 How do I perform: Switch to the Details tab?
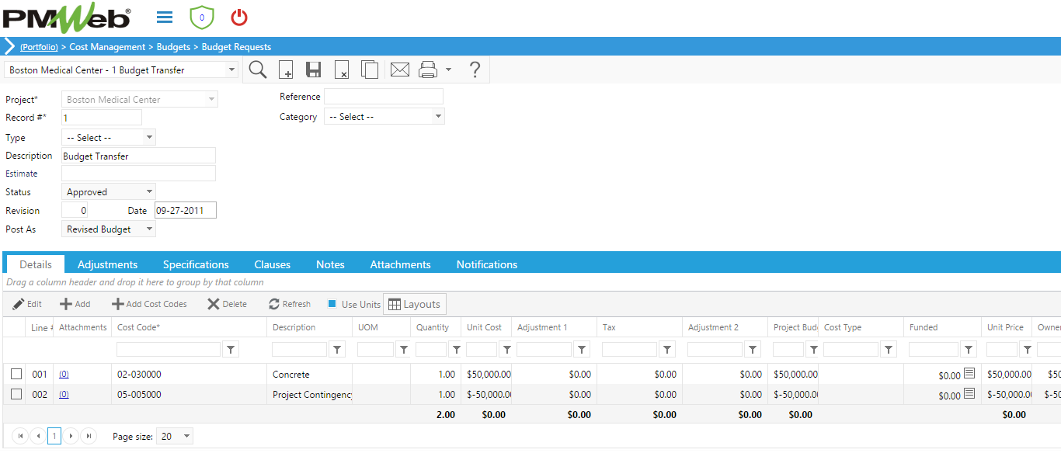35,264
